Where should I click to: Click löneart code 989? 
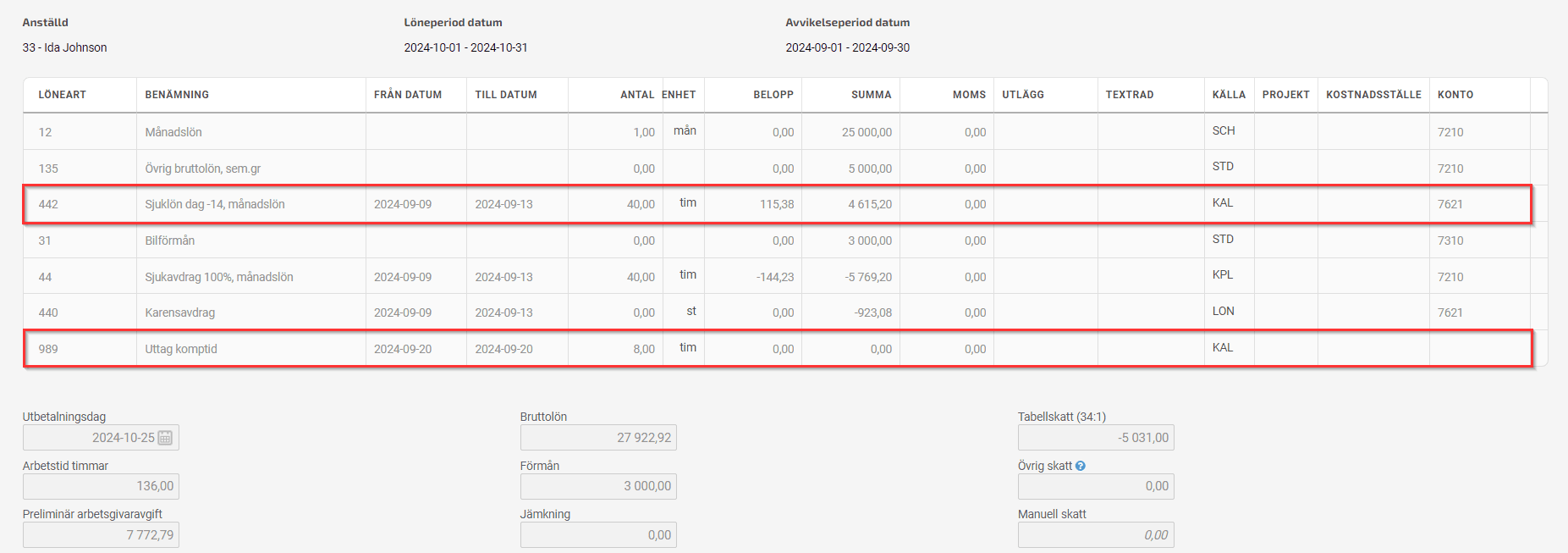click(x=48, y=349)
